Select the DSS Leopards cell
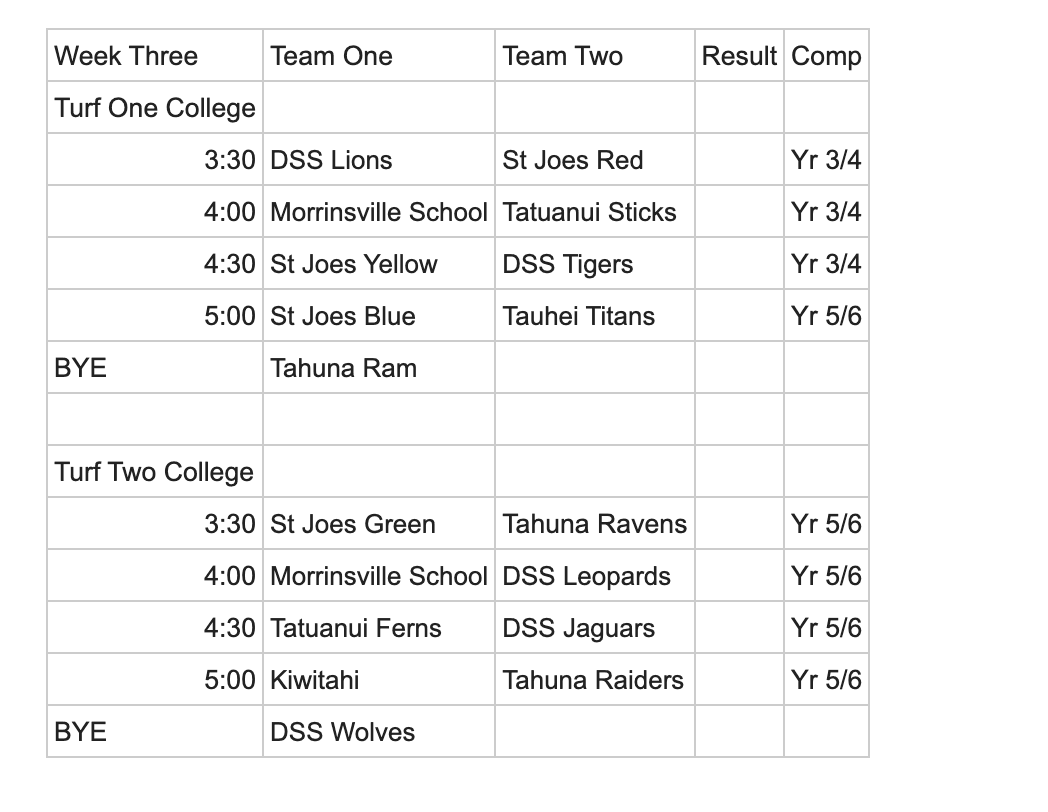The image size is (1048, 812). [595, 576]
